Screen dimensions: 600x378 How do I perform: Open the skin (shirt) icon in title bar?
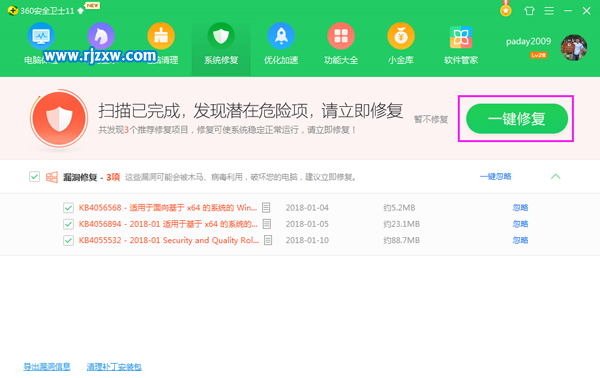point(529,11)
